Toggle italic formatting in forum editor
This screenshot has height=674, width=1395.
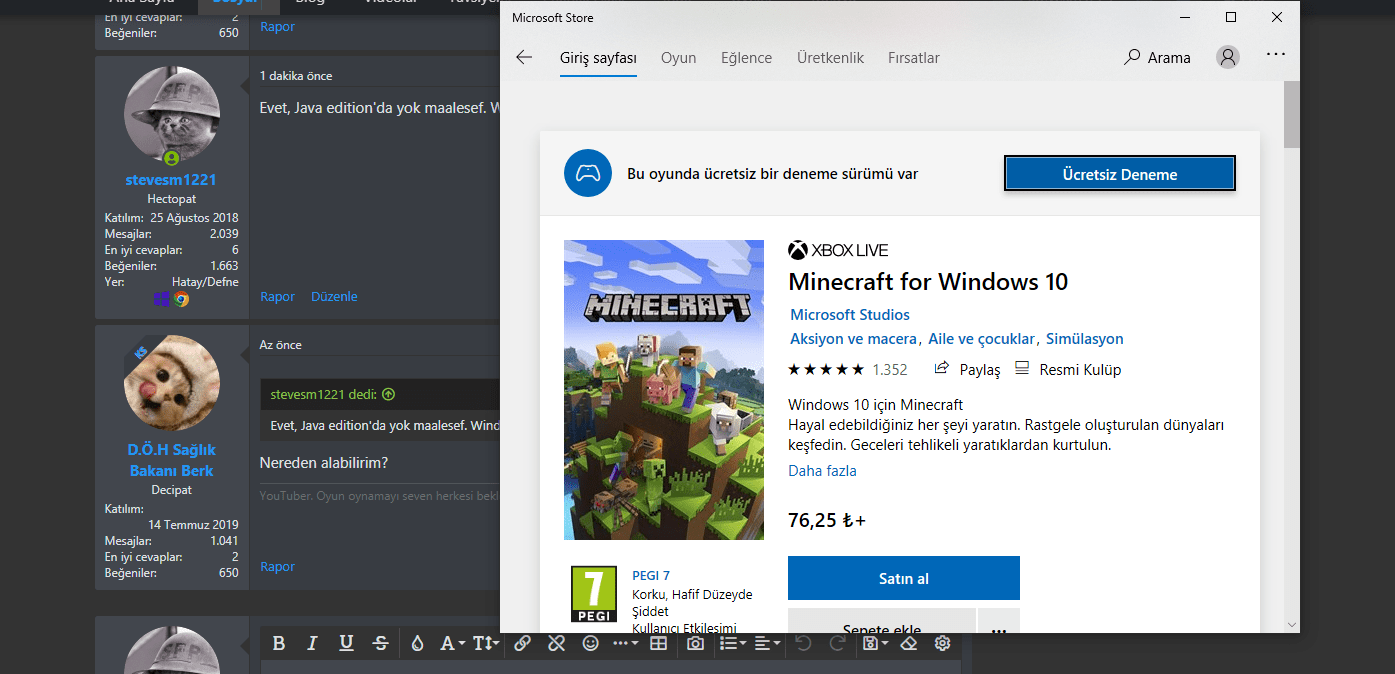pos(312,643)
